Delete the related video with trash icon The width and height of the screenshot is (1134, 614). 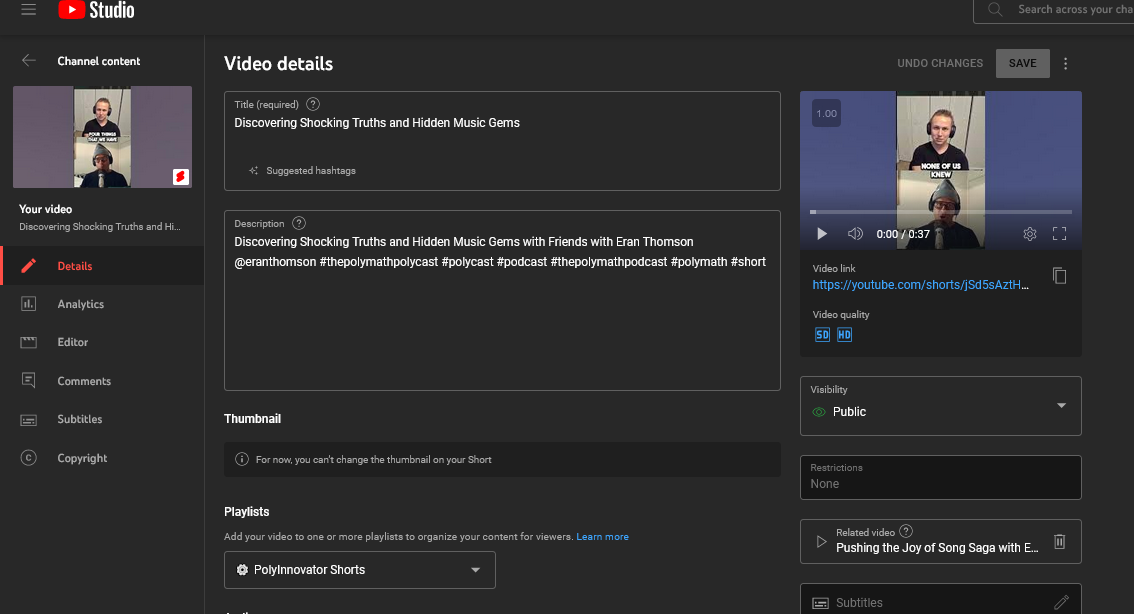[x=1060, y=541]
